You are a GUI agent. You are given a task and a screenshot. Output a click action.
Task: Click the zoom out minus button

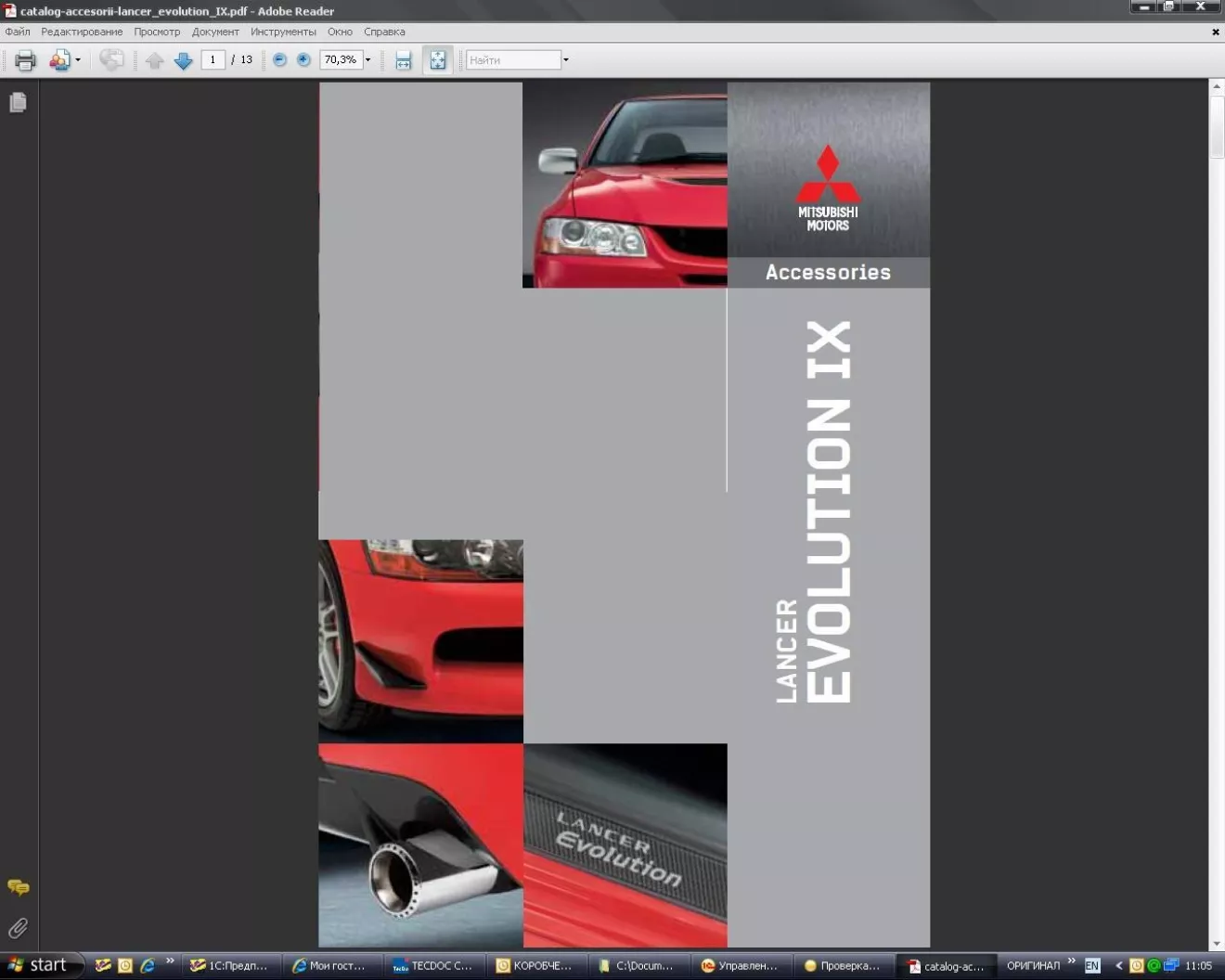tap(279, 59)
